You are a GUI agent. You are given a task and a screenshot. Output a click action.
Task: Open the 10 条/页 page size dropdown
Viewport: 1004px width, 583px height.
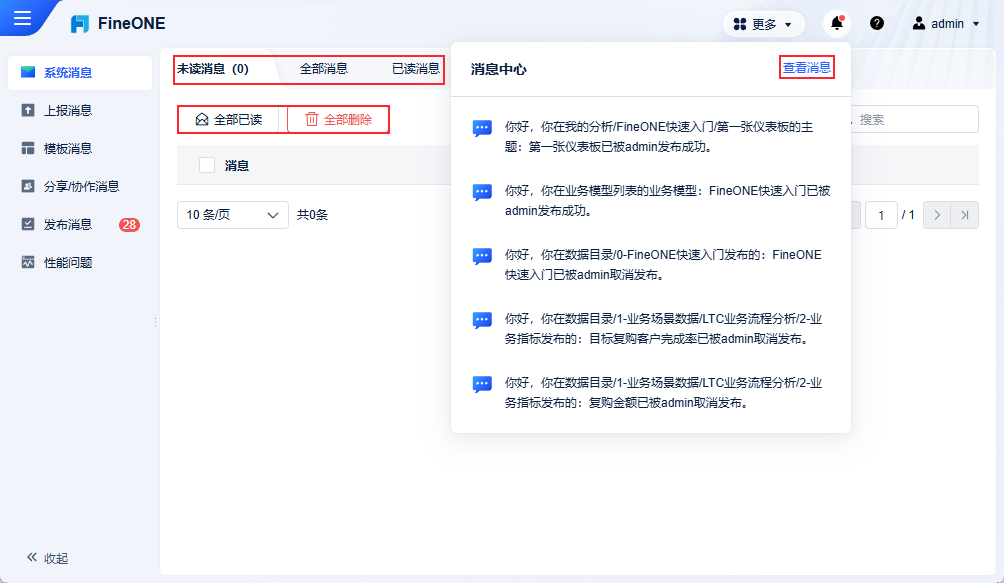coord(232,215)
